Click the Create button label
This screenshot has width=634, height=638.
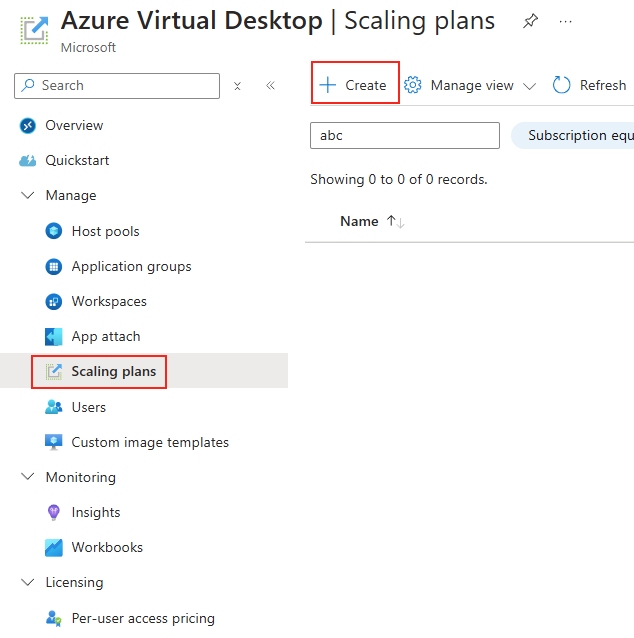tap(365, 85)
